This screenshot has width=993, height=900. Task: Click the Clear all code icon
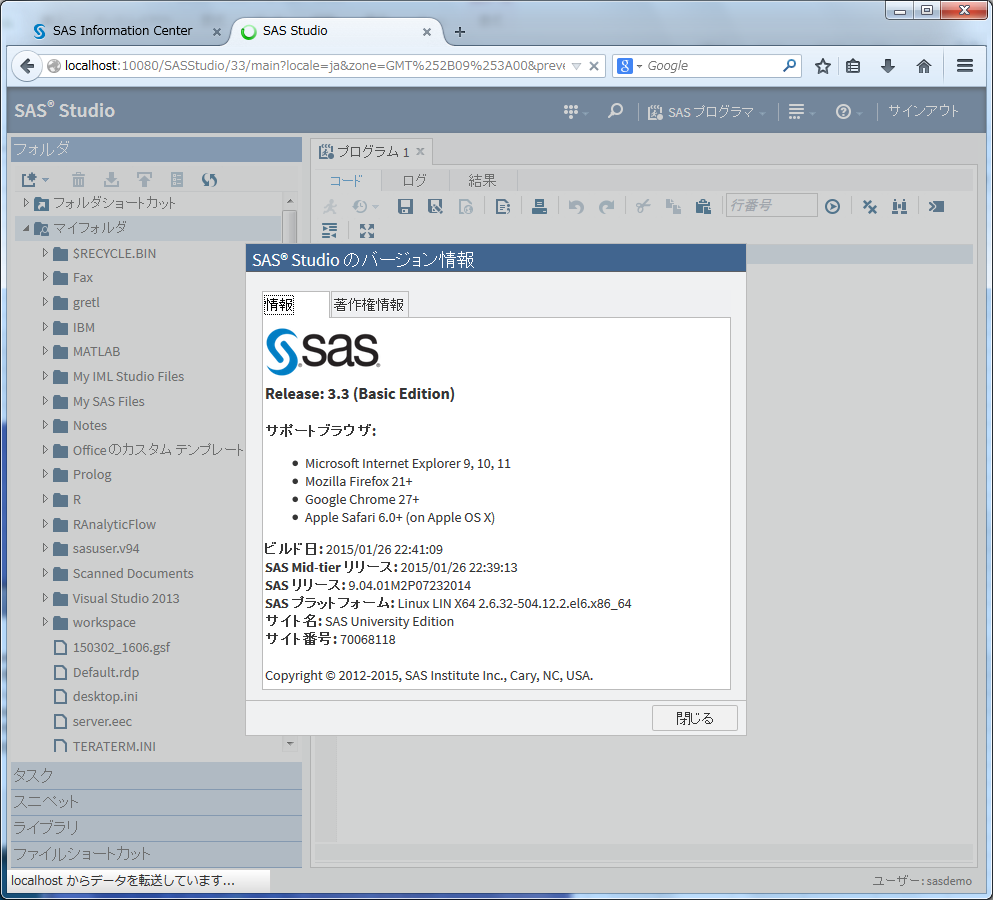coord(870,206)
